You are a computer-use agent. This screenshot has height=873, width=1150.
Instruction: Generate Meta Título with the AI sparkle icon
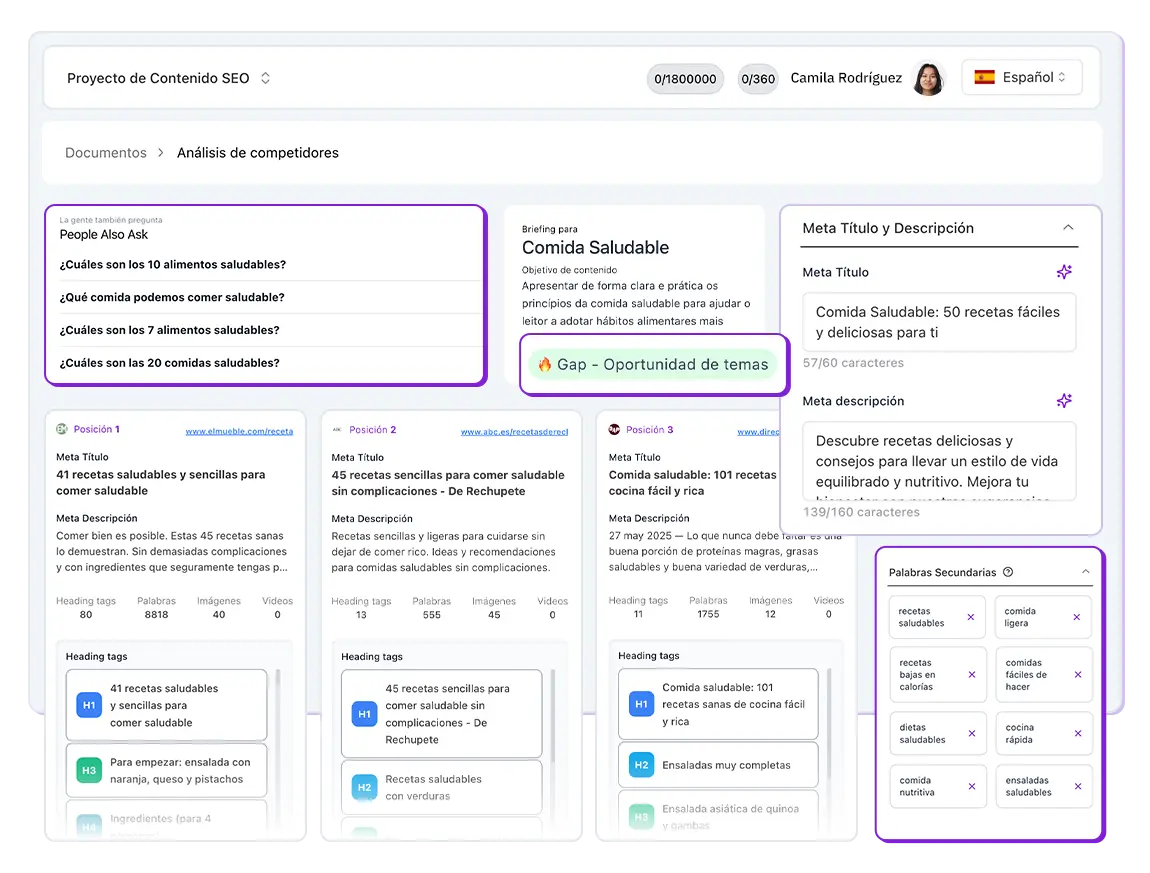click(x=1064, y=272)
